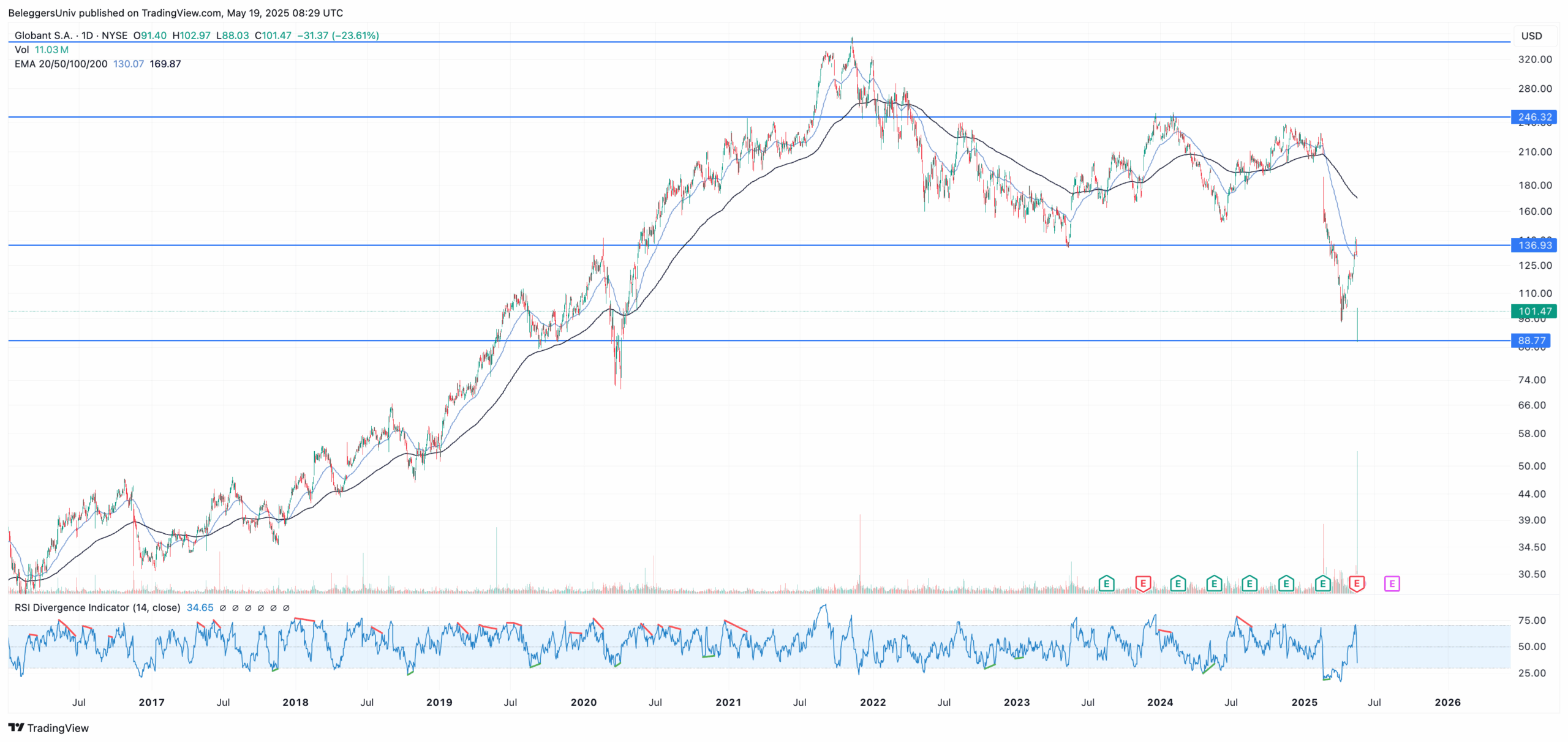Click the EMA value 130.07
This screenshot has width=1568, height=742.
click(x=129, y=64)
